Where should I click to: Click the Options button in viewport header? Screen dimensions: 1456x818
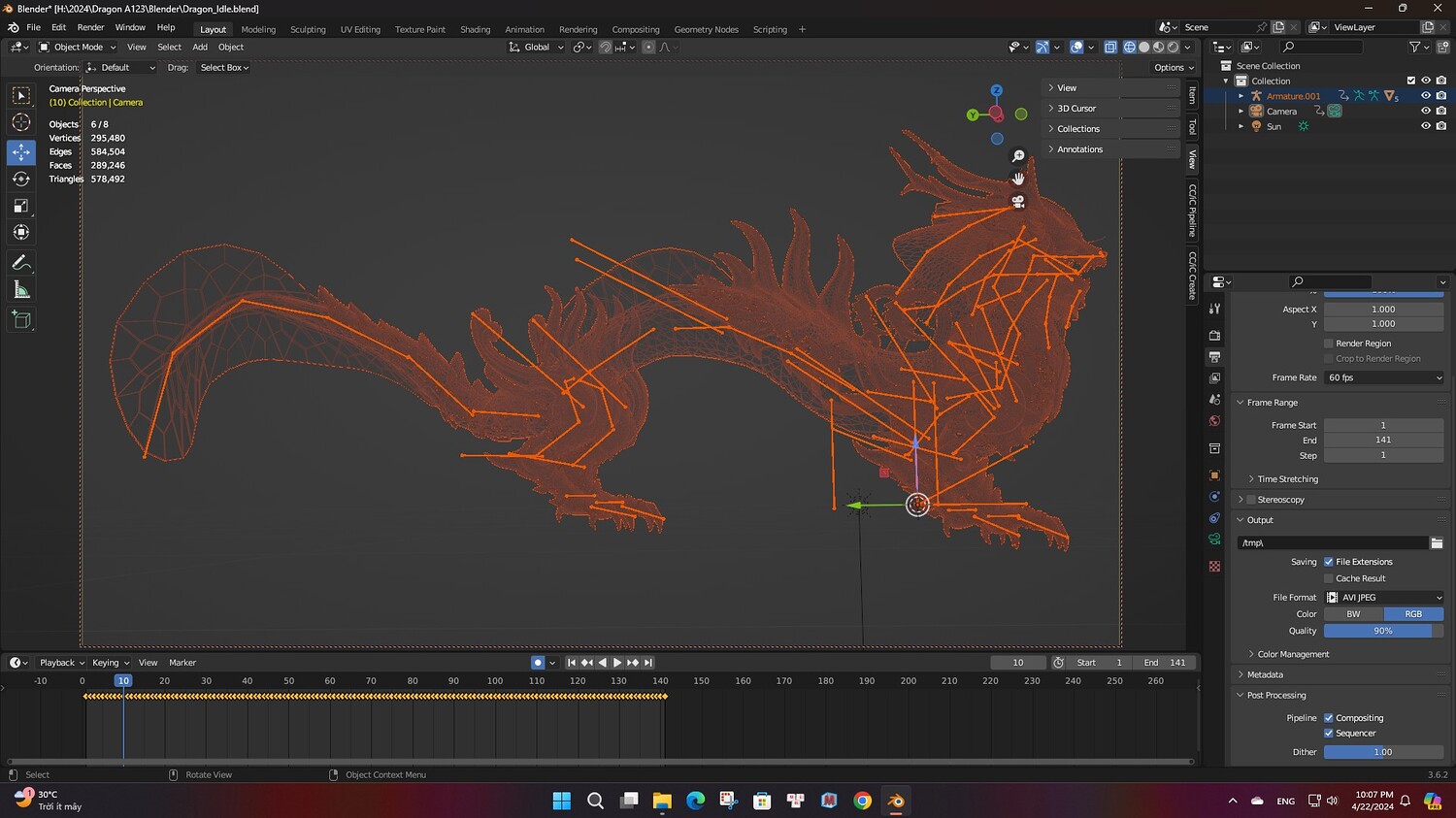(x=1174, y=68)
